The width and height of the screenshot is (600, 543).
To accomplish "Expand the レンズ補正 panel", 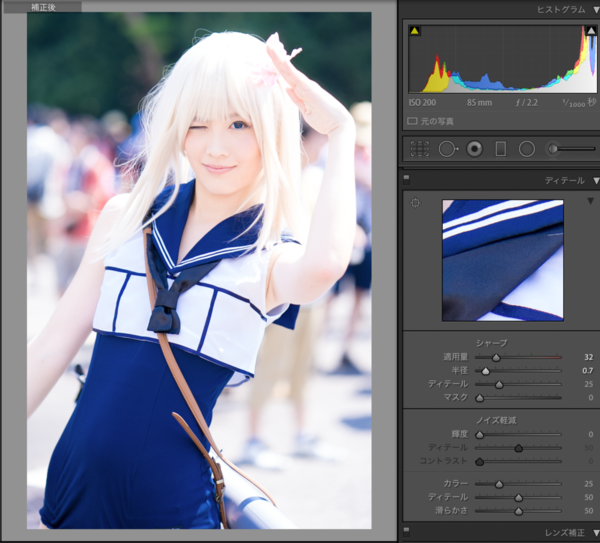I will pyautogui.click(x=596, y=533).
